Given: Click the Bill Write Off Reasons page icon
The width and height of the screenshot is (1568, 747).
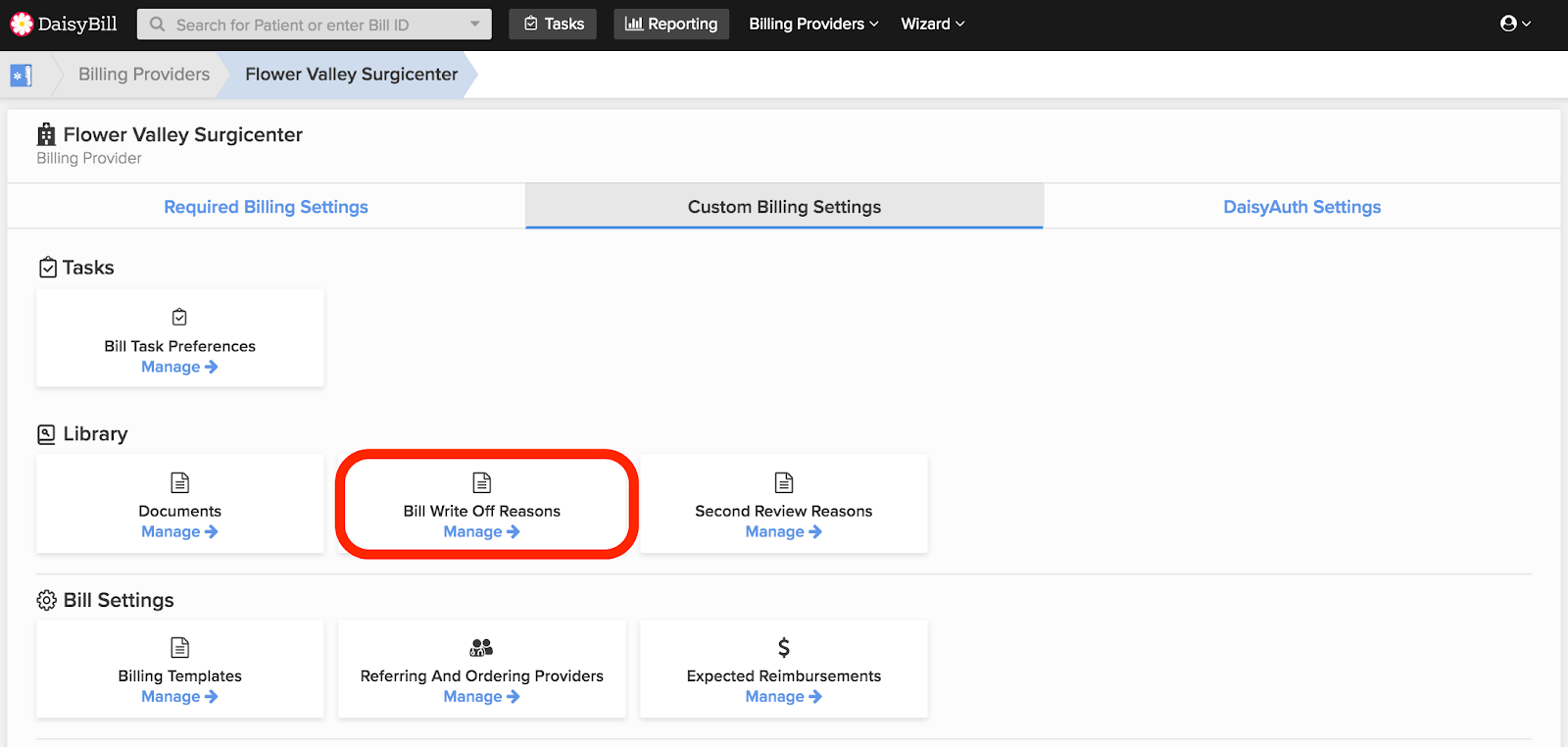Looking at the screenshot, I should coord(482,482).
